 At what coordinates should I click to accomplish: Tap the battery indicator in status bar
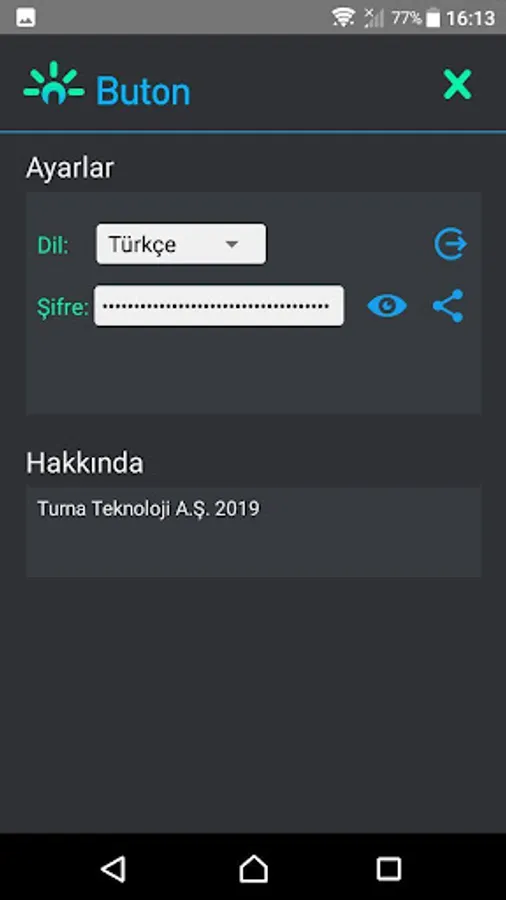click(x=433, y=18)
